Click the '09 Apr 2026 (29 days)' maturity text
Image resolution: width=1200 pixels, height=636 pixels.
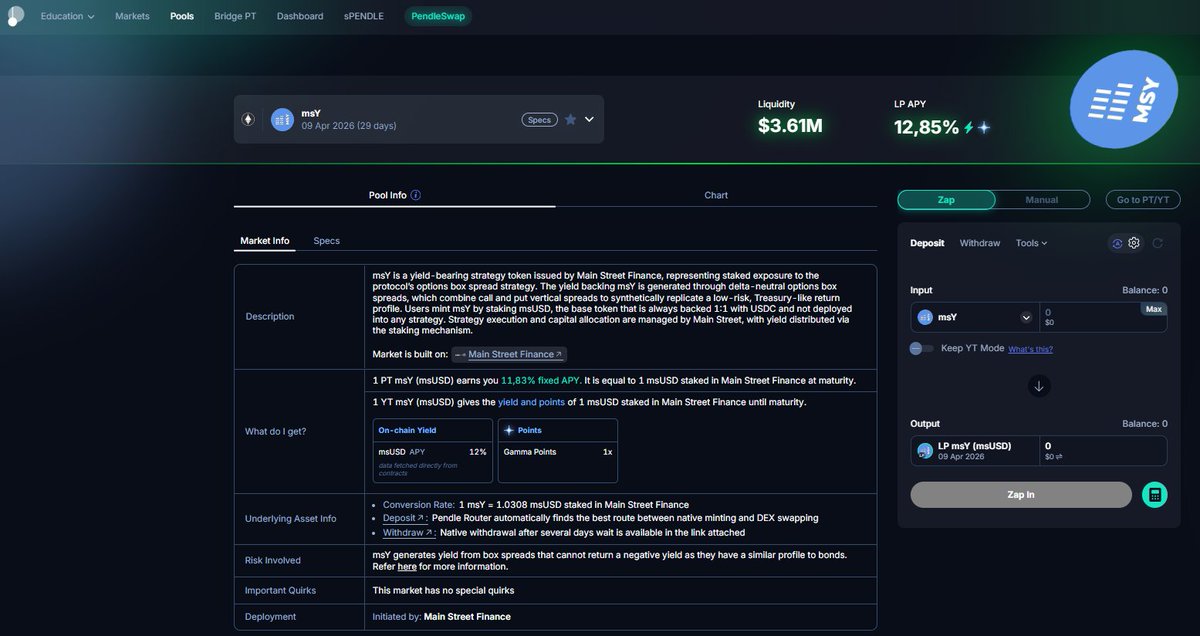click(x=349, y=126)
